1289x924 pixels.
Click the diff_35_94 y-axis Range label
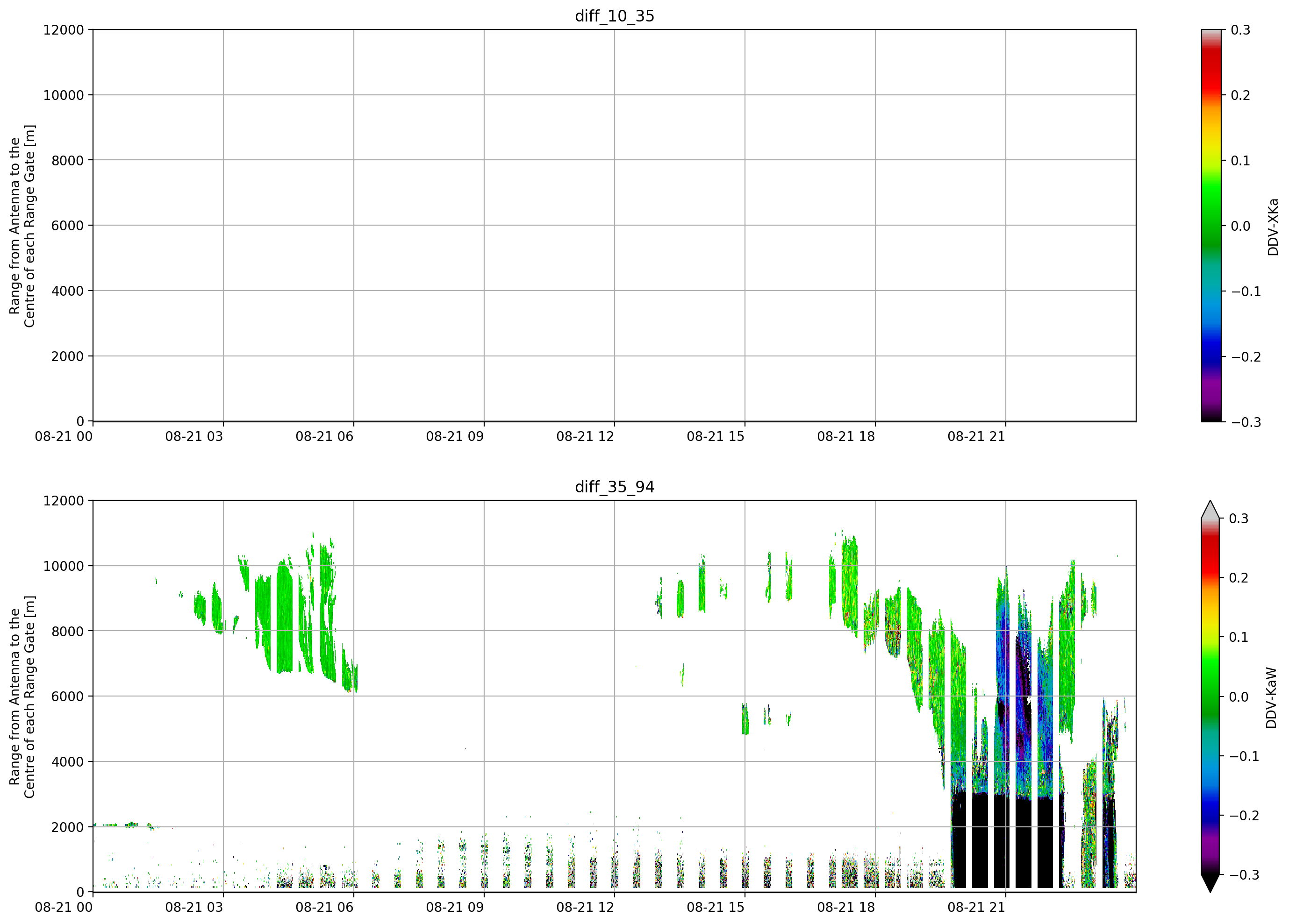tap(22, 697)
